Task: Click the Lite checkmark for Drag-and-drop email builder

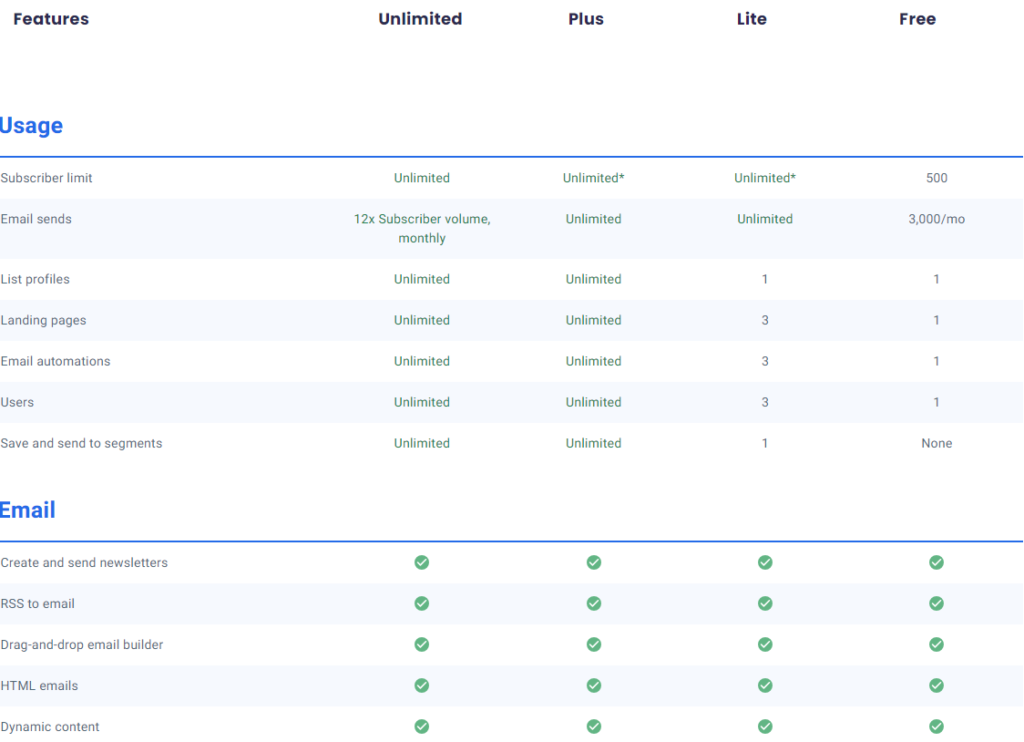Action: (x=765, y=645)
